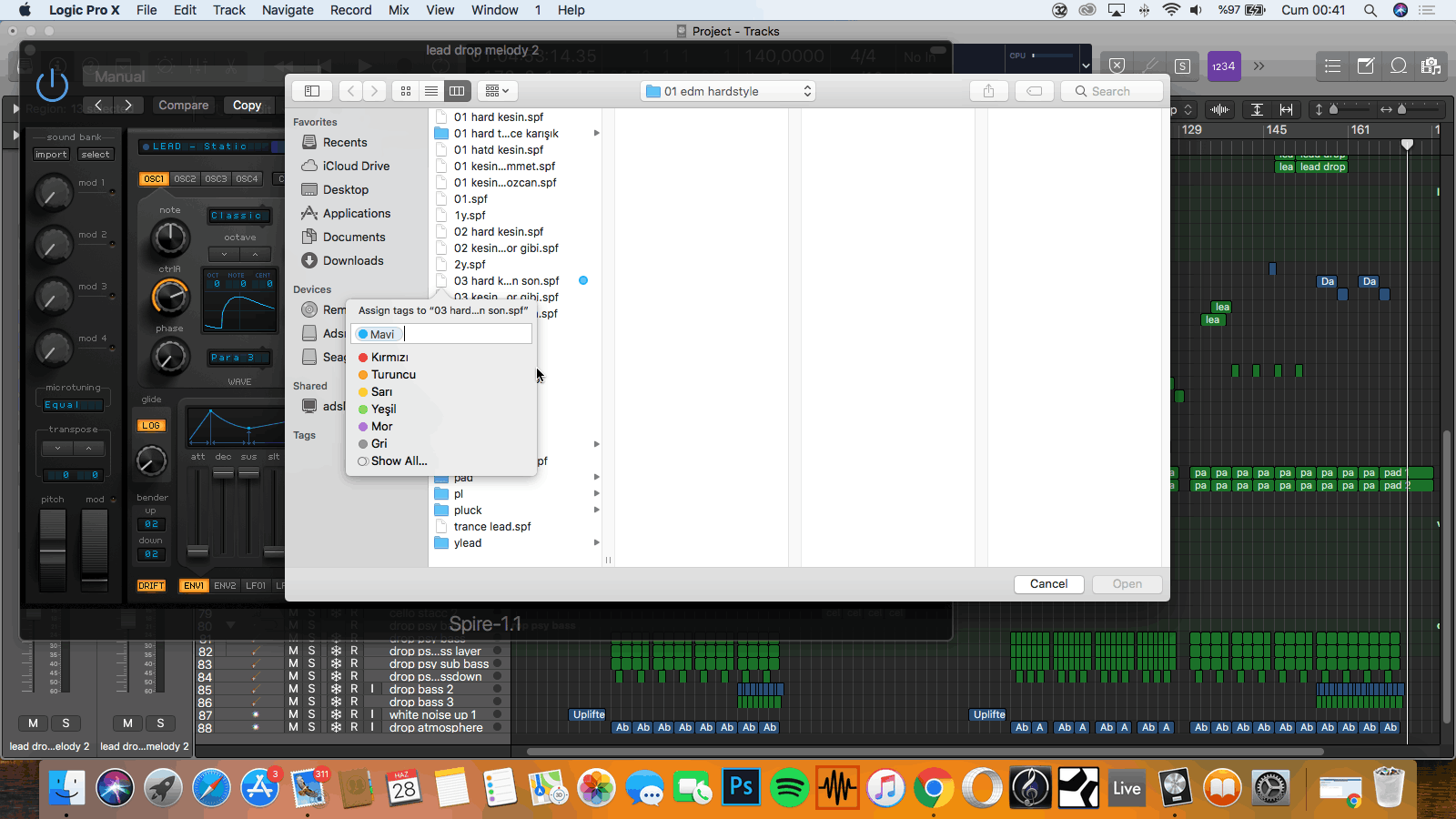Switch to OSC2 tab in Spire
Image resolution: width=1456 pixels, height=819 pixels.
[x=185, y=178]
